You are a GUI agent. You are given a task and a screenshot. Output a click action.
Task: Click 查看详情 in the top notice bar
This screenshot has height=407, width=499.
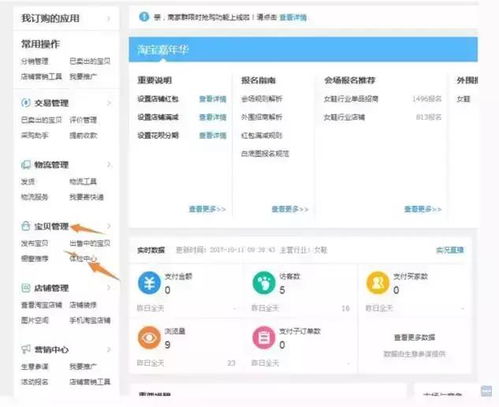[x=293, y=17]
